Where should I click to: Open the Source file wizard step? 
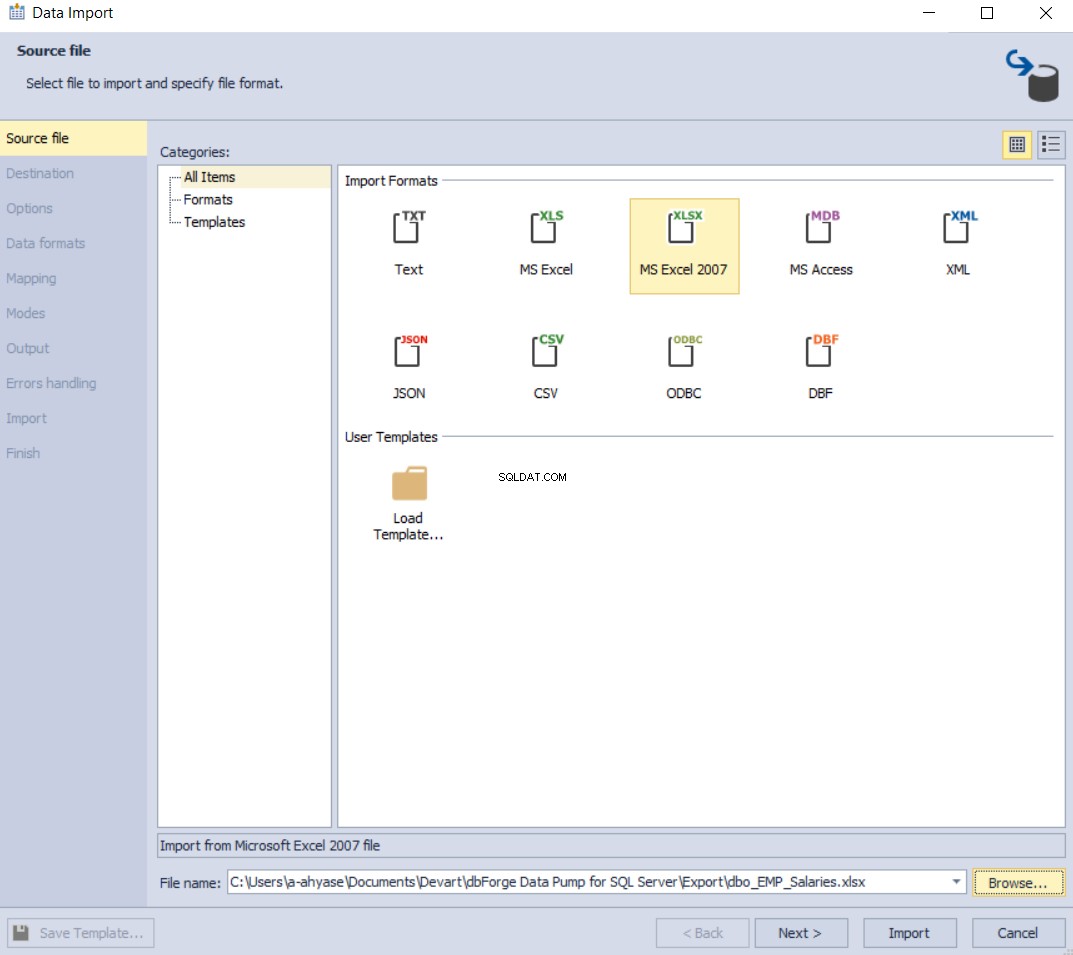click(73, 138)
